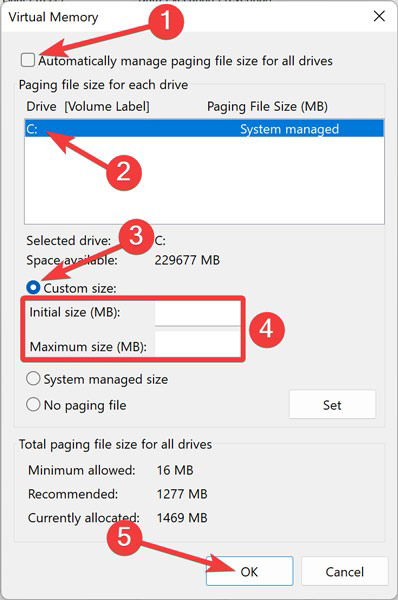
Task: Click the red step 4 marker
Action: pos(267,329)
